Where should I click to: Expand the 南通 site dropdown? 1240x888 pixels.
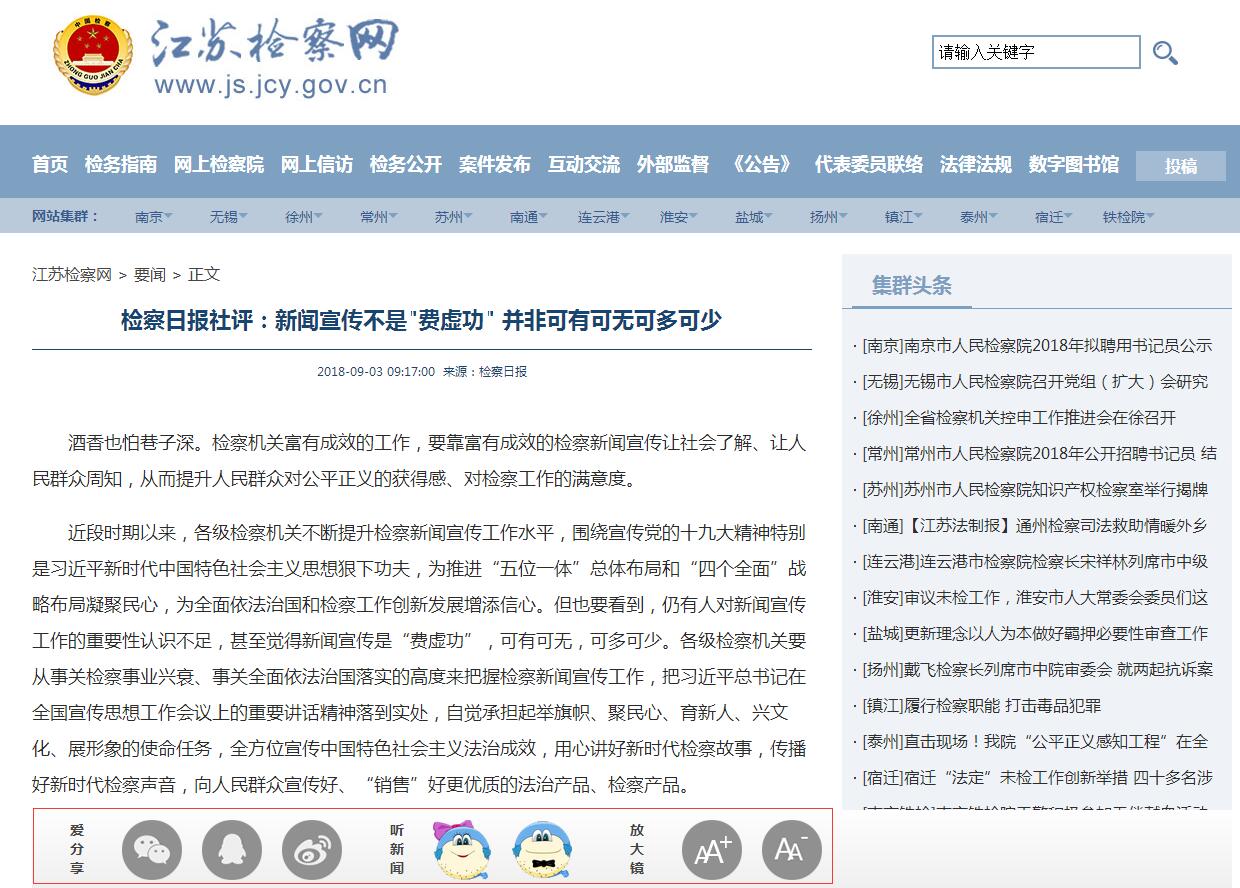529,216
